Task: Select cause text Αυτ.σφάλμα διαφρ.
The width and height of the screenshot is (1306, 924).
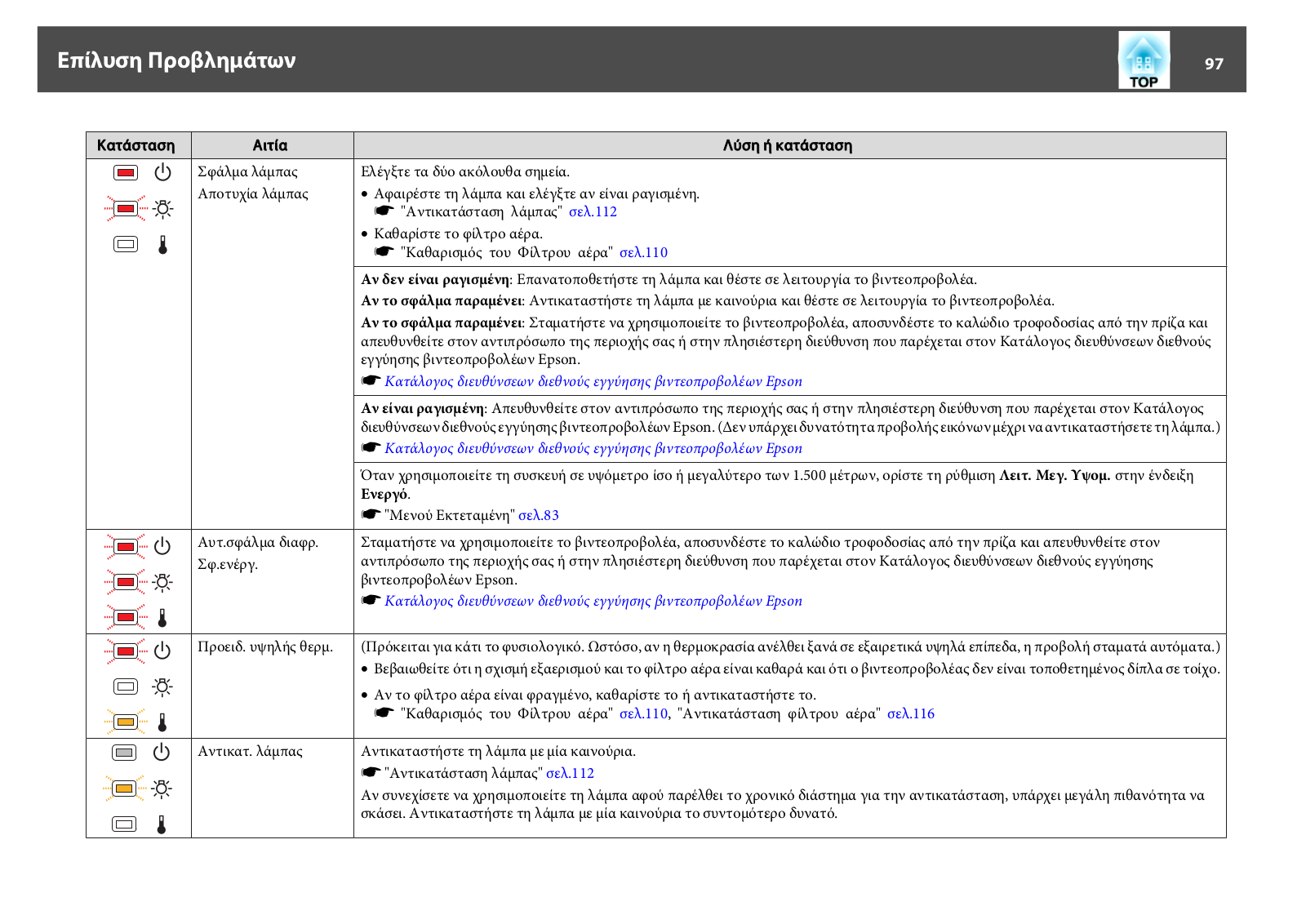Action: coord(258,543)
